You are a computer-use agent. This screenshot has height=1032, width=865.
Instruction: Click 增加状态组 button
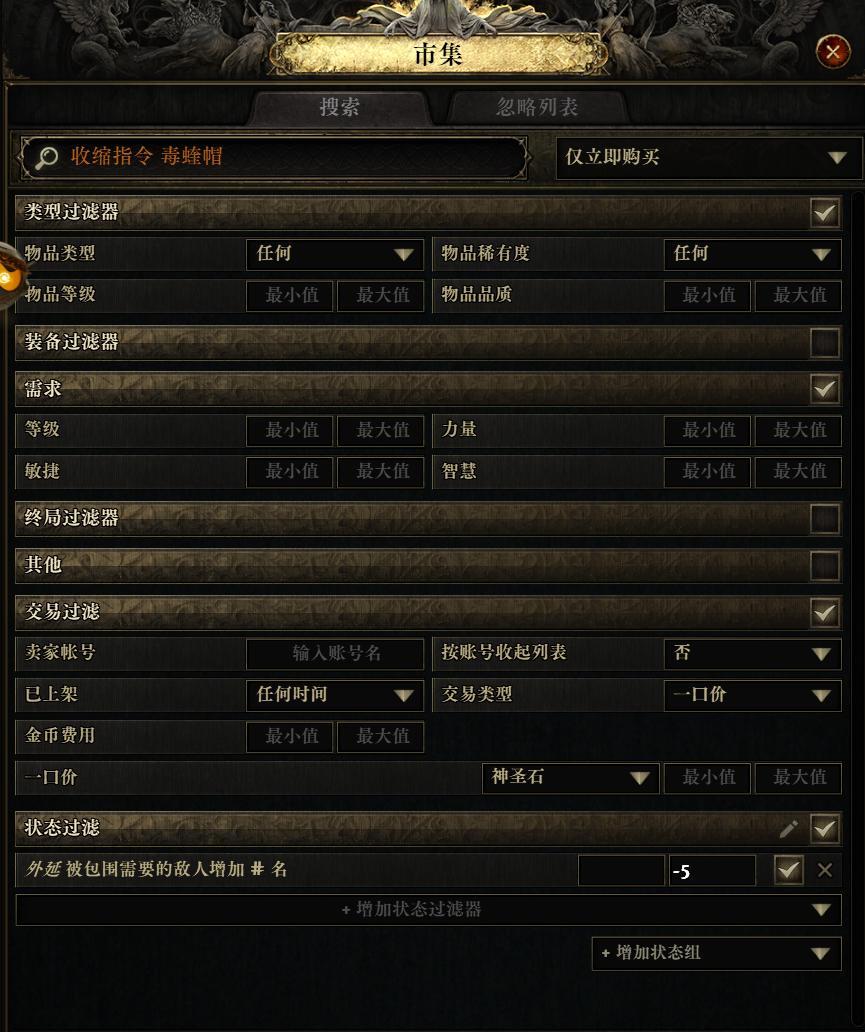point(716,953)
